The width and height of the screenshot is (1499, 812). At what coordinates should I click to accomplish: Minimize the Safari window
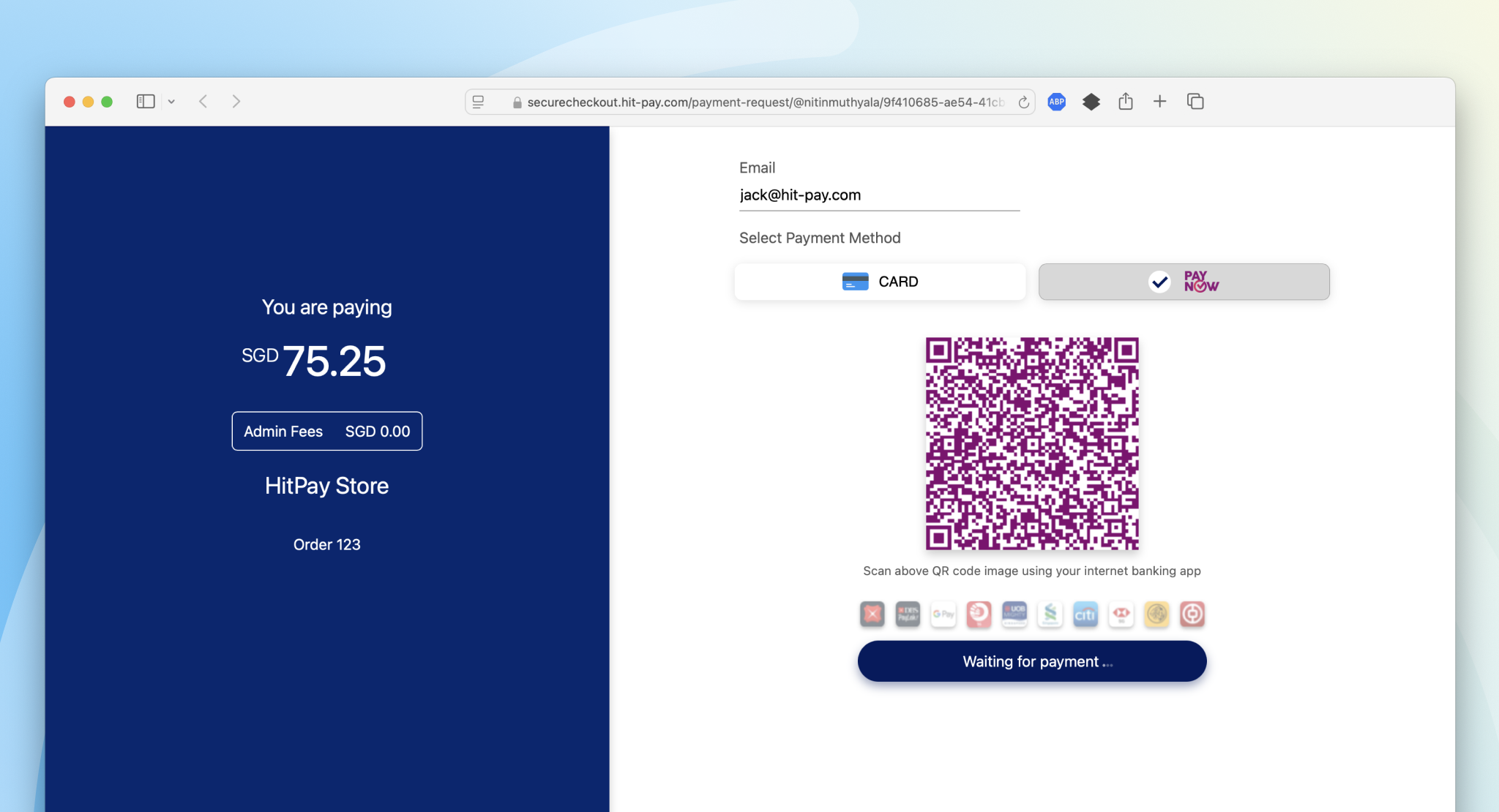coord(88,102)
